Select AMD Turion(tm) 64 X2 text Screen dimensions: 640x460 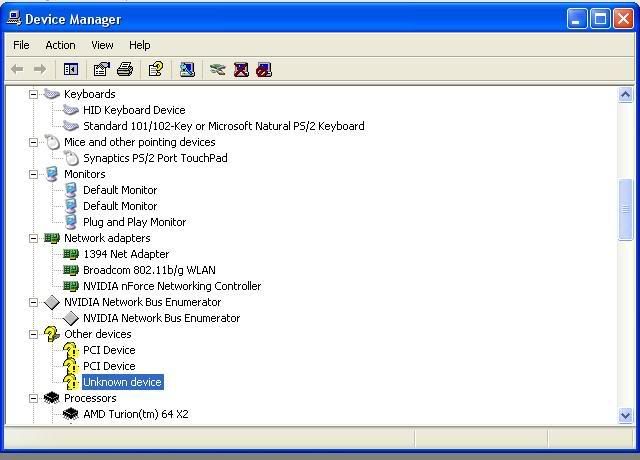coord(136,414)
